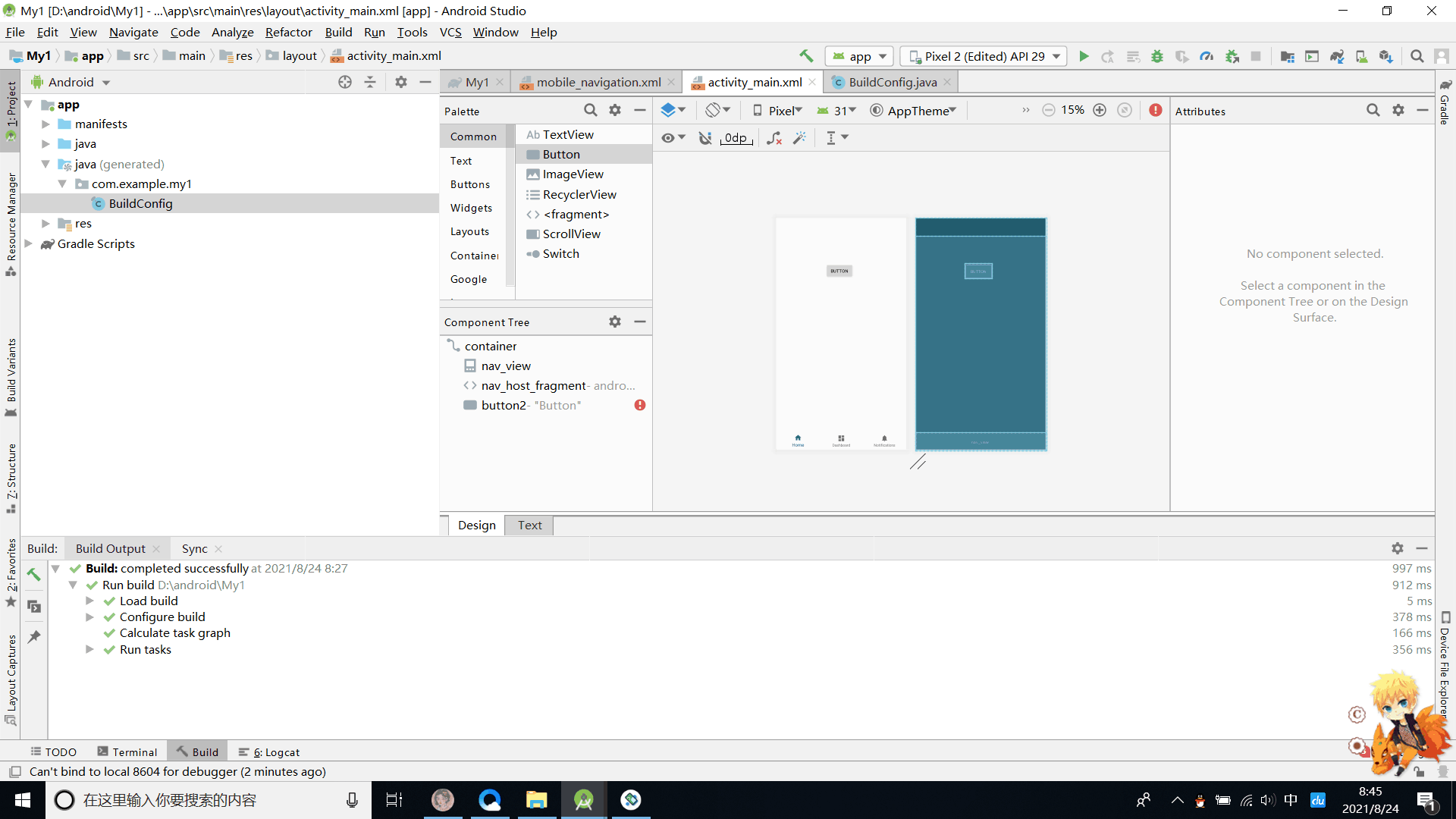1456x819 pixels.
Task: Open the Logcat tool window button
Action: (269, 752)
